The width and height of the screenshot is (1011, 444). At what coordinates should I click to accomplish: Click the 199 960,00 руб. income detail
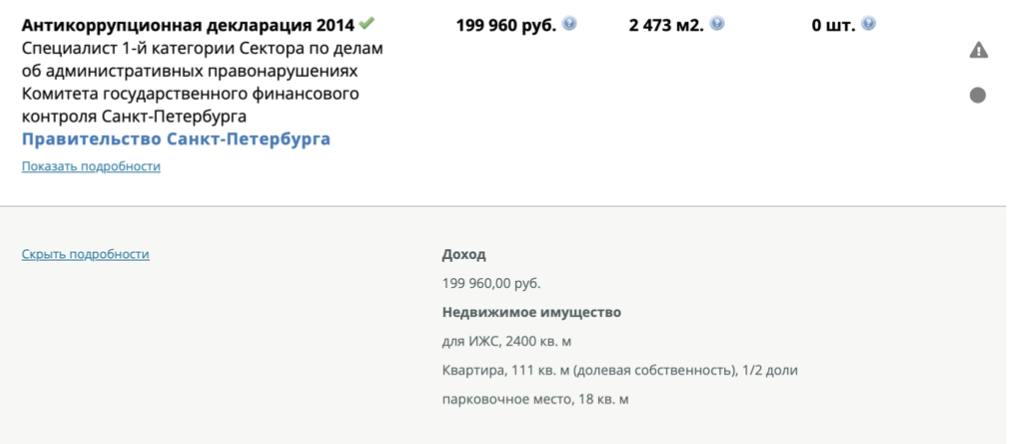click(x=491, y=283)
